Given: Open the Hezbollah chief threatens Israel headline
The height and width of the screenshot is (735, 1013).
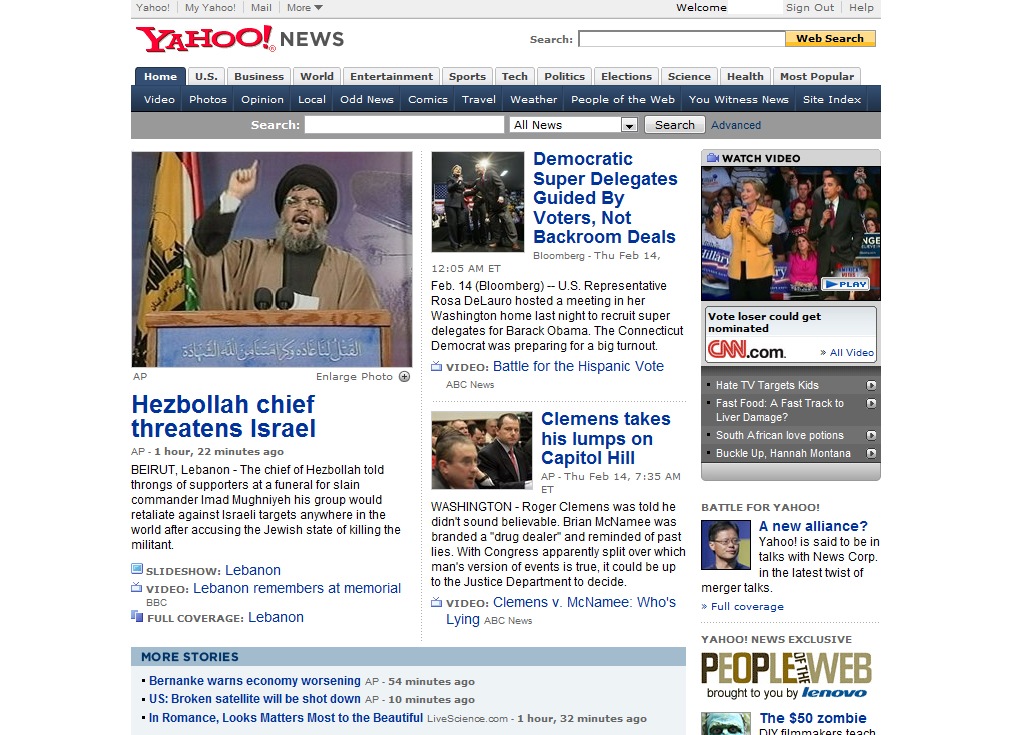Looking at the screenshot, I should point(223,417).
